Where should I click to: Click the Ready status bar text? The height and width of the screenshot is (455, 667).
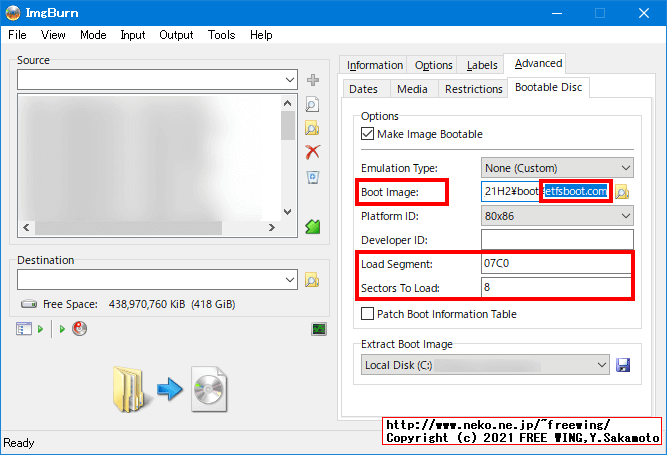tap(19, 443)
